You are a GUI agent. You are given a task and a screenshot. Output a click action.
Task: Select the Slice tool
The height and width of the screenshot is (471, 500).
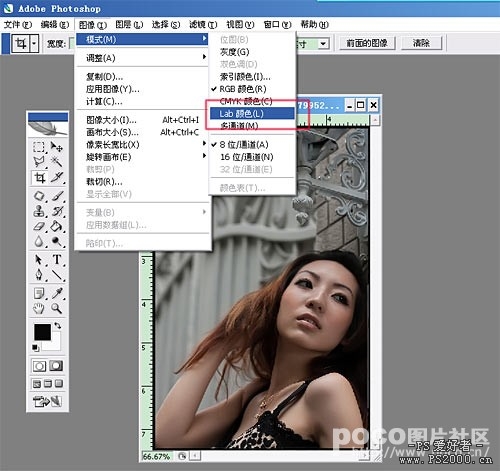[57, 178]
